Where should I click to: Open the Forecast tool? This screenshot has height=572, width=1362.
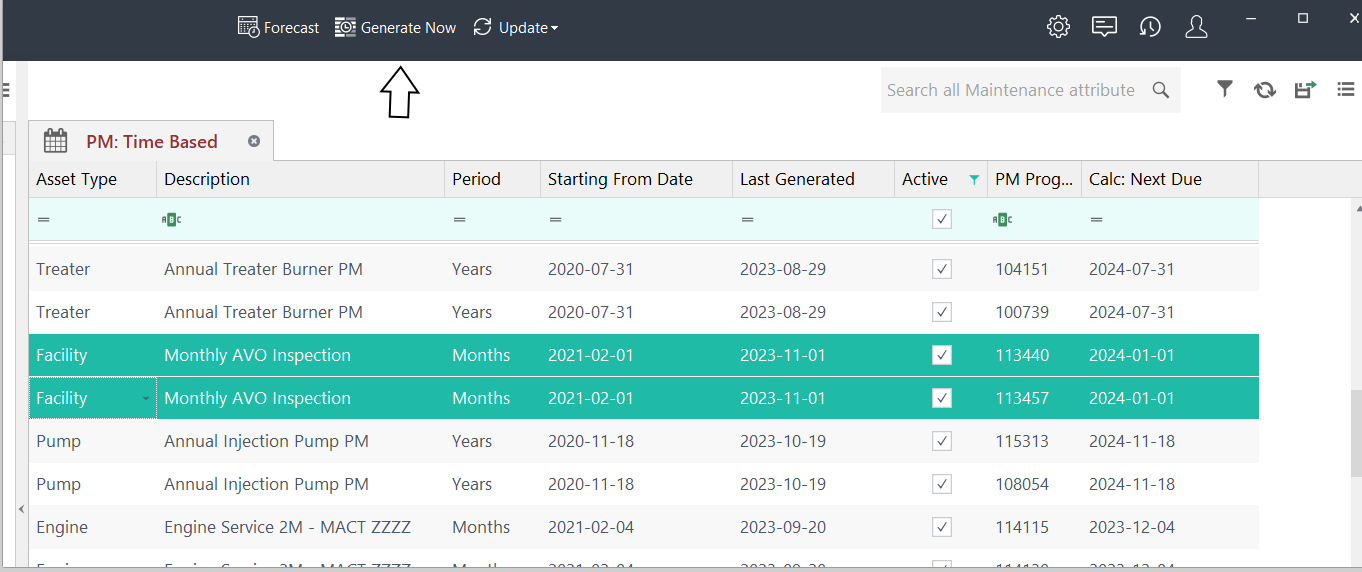278,28
